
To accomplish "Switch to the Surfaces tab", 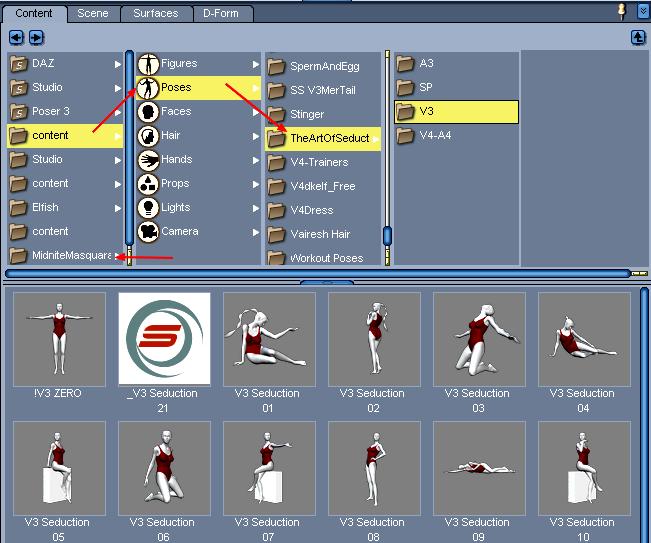I will pos(156,13).
